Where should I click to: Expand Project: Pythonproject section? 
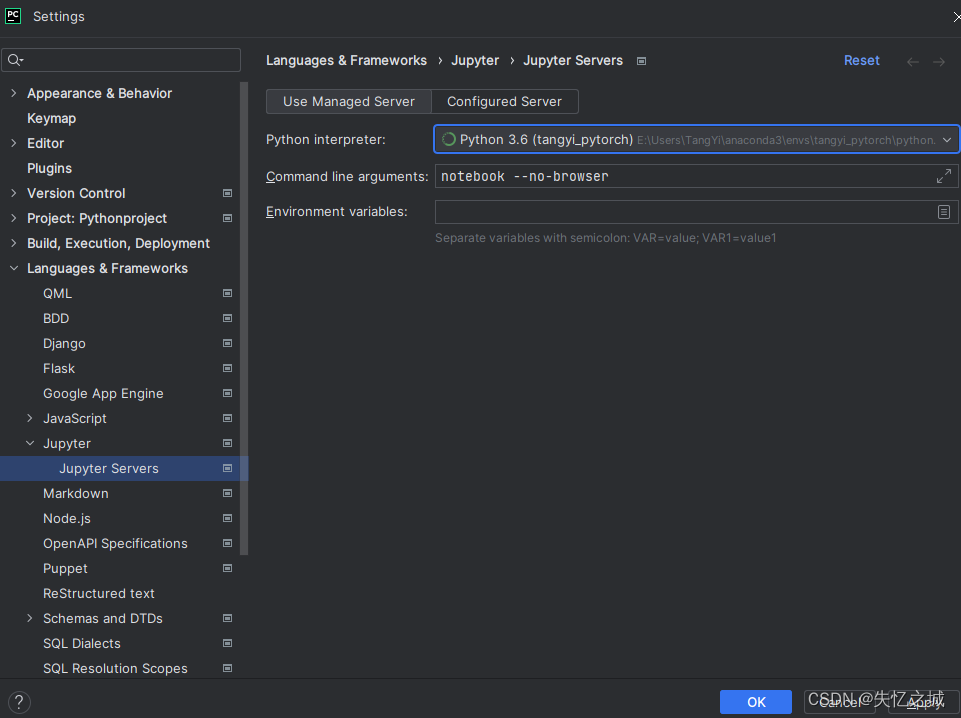click(x=14, y=219)
